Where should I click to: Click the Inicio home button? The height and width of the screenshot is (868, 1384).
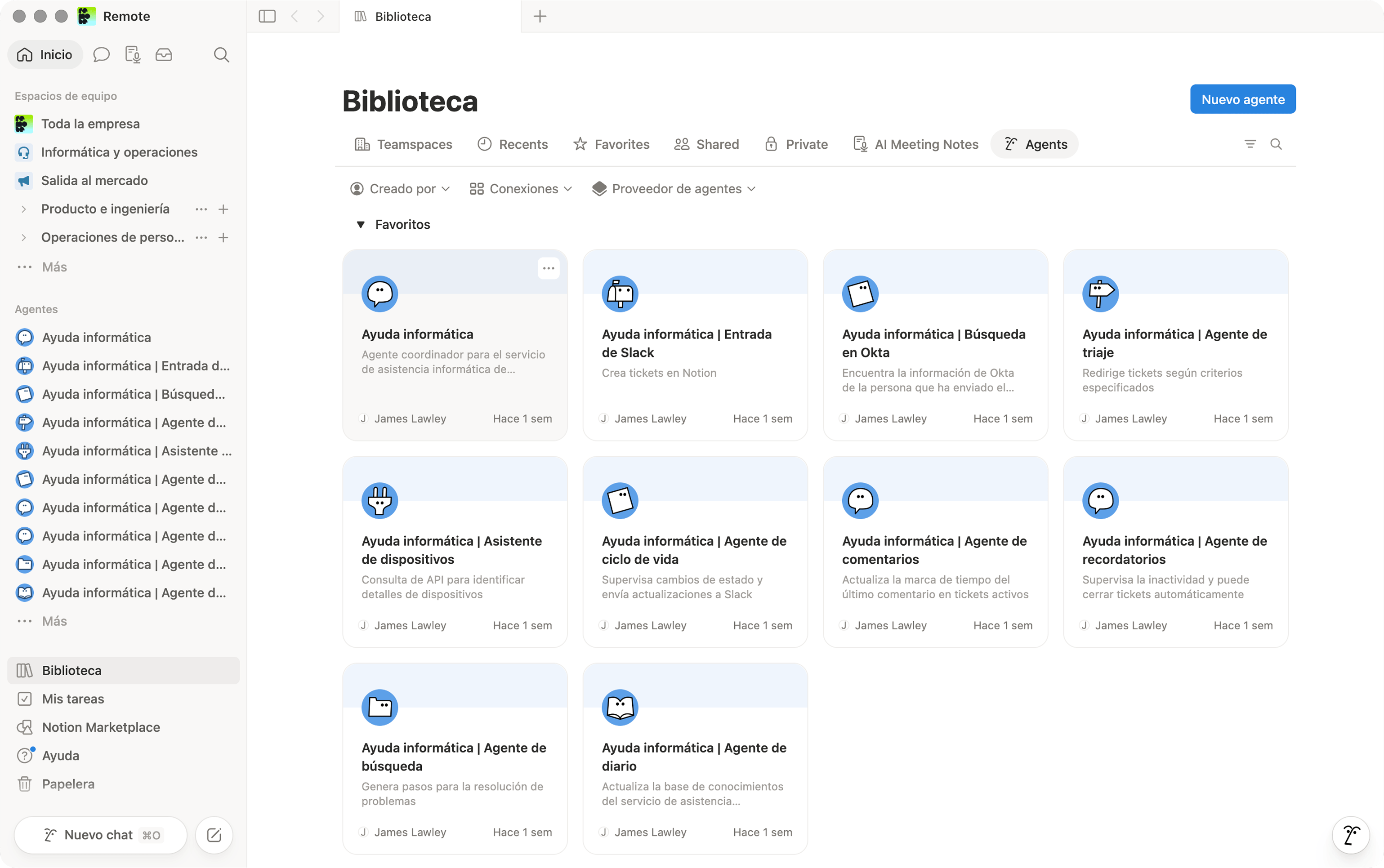coord(45,54)
